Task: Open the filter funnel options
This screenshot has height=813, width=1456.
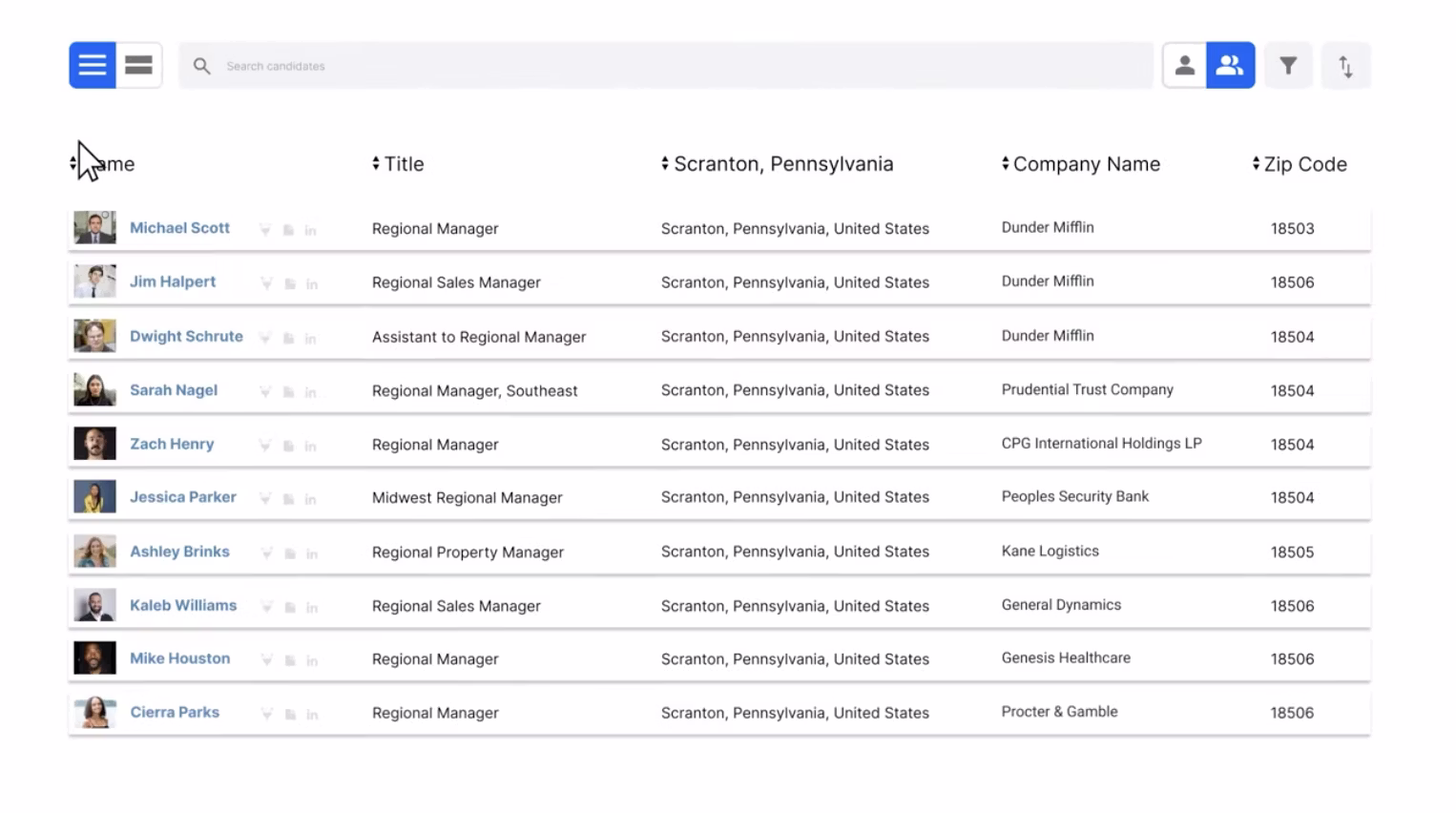Action: [x=1288, y=66]
